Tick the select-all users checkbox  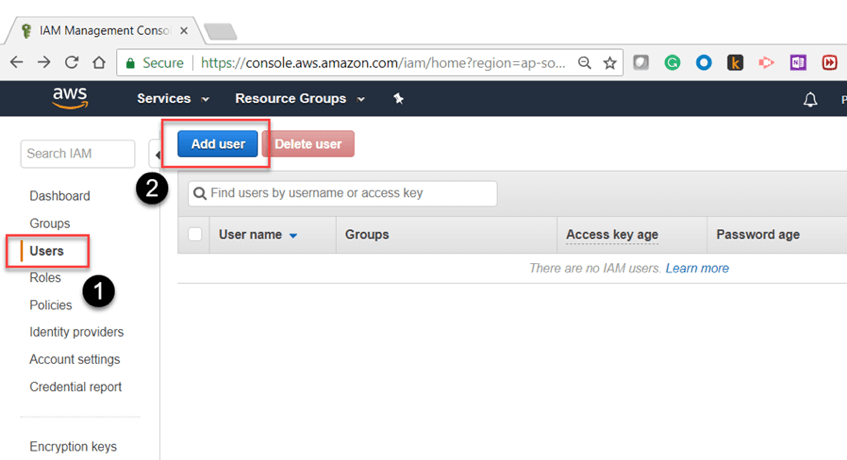tap(195, 234)
